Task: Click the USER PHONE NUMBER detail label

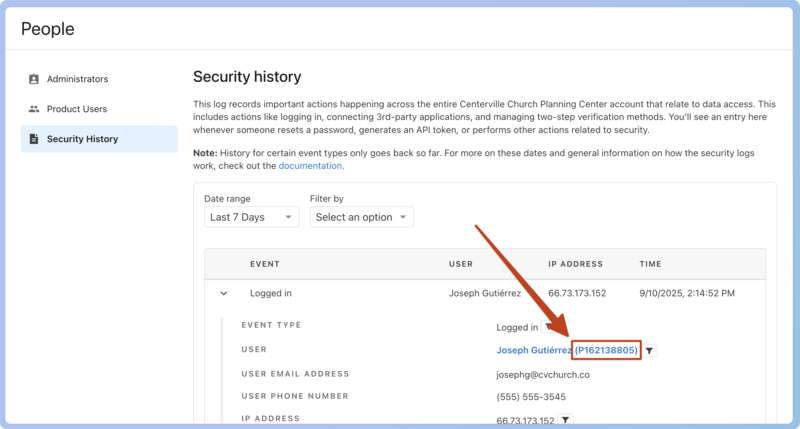Action: point(295,396)
